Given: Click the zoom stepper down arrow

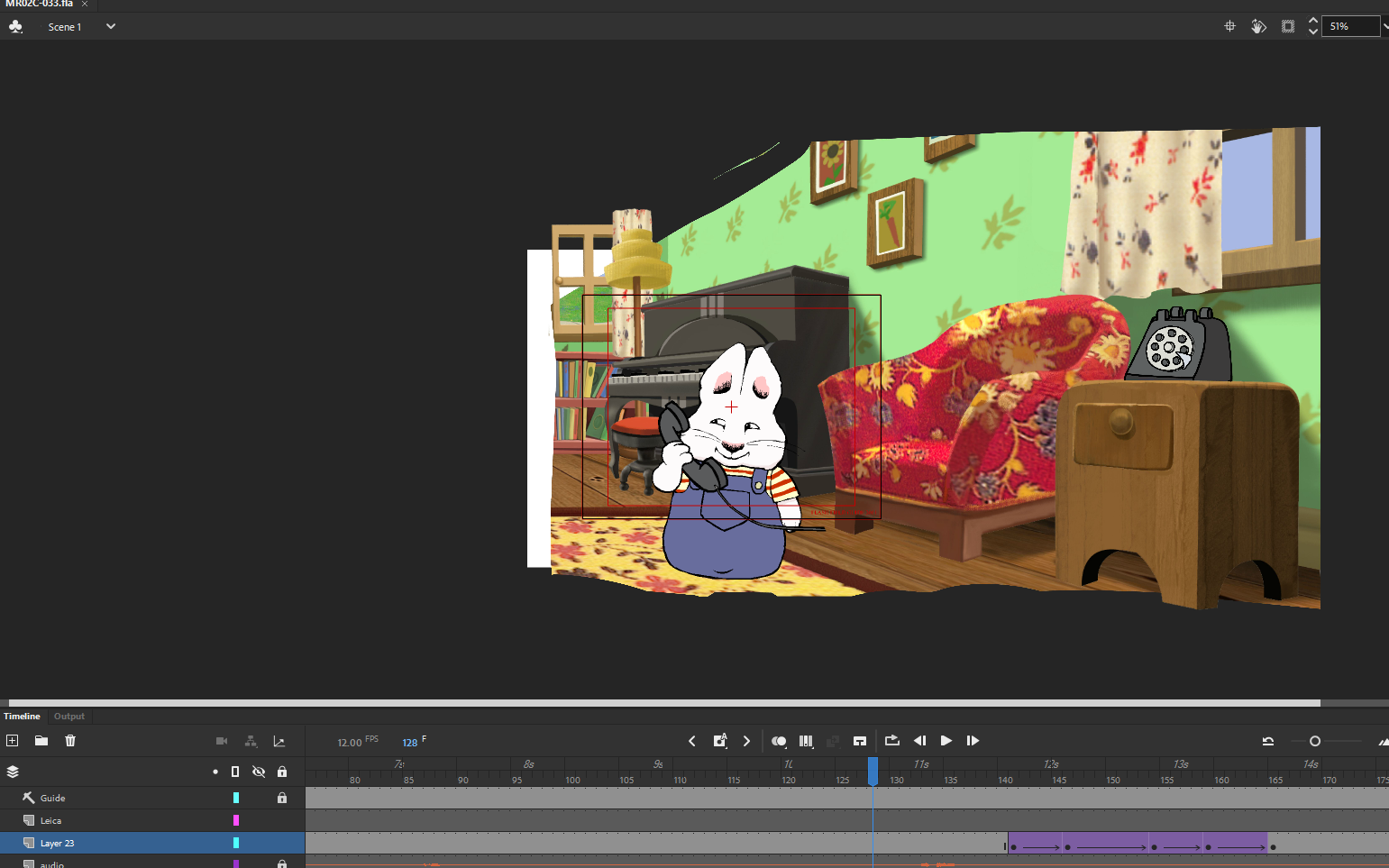Looking at the screenshot, I should (1313, 32).
